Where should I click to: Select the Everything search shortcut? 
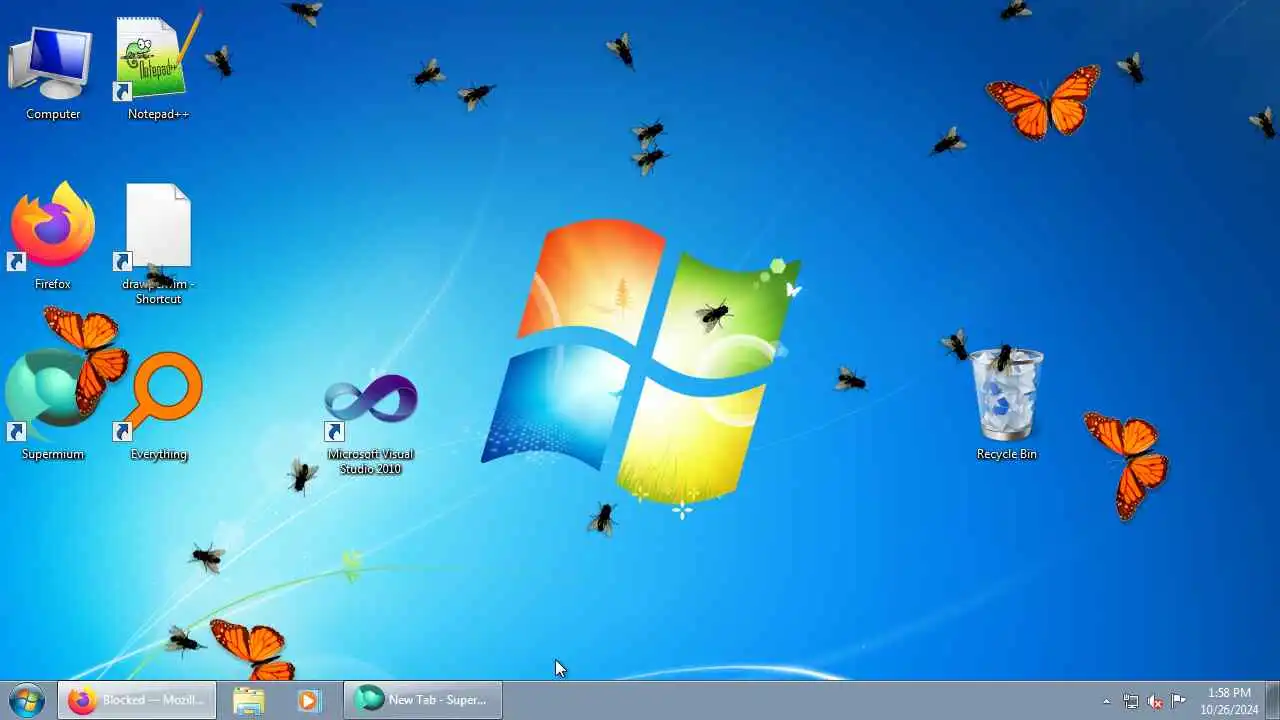click(x=158, y=405)
